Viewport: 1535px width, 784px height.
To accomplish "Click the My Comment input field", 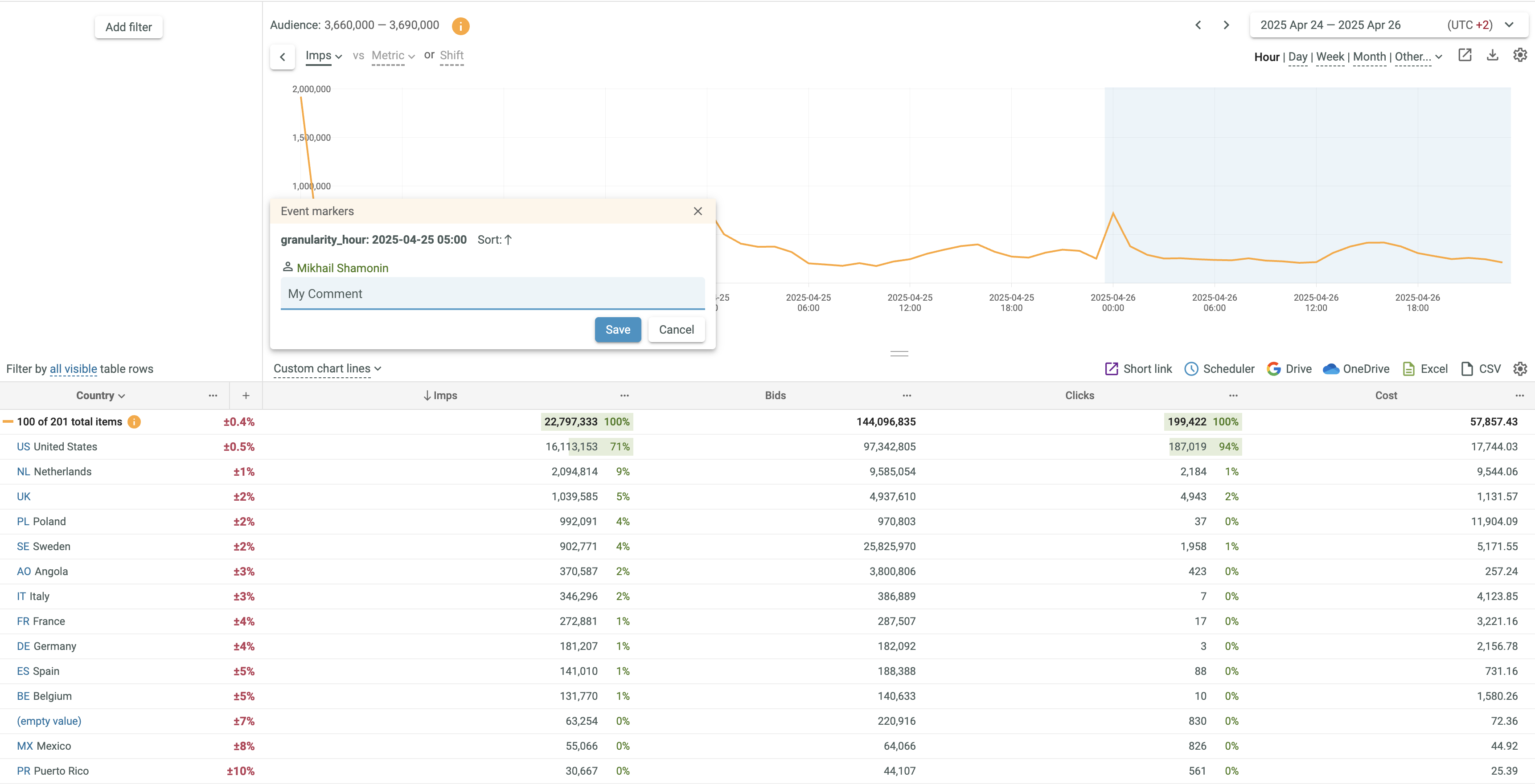I will pos(492,294).
